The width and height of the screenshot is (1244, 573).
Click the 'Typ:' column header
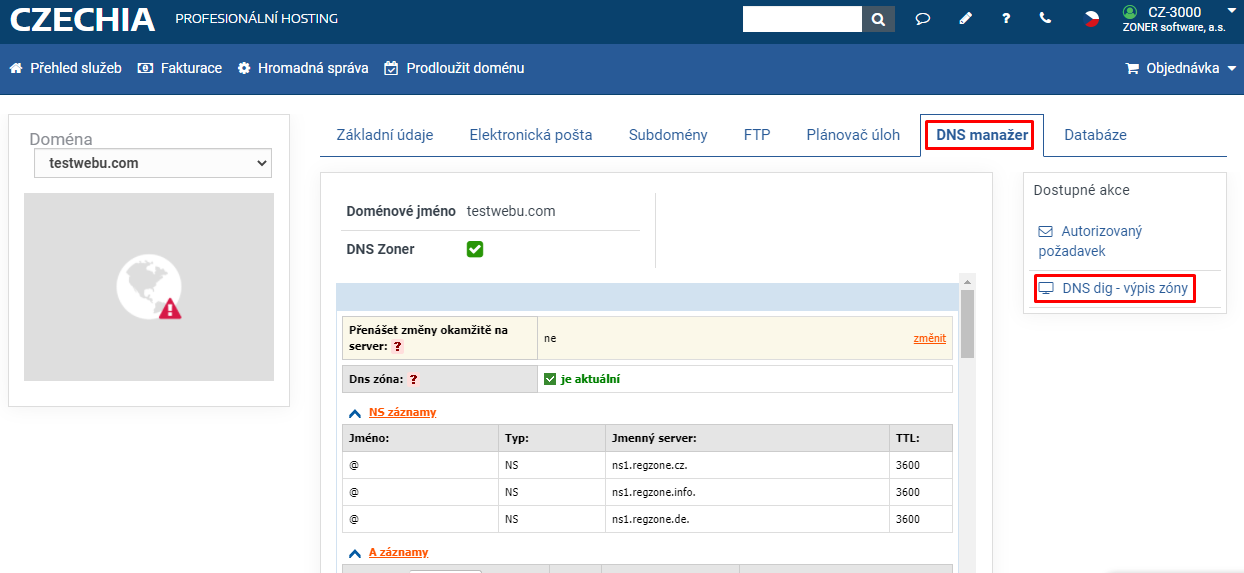(551, 438)
